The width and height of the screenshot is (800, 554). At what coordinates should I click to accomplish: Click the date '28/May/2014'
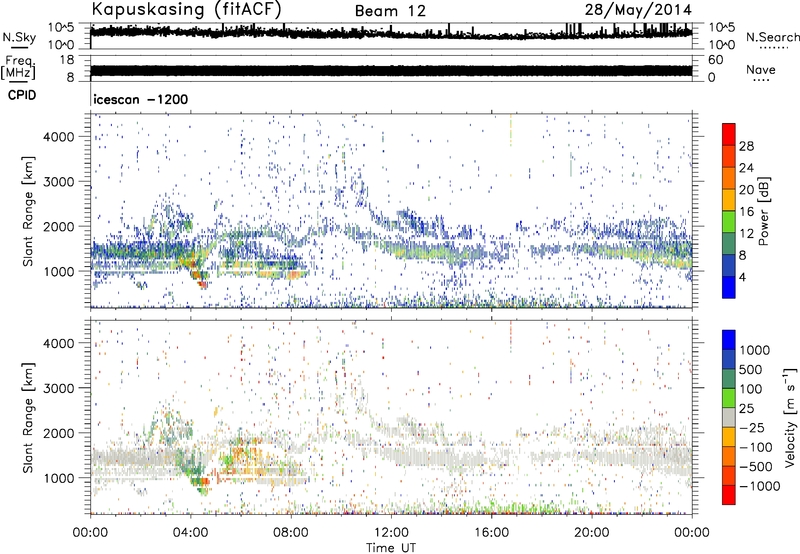click(x=638, y=9)
